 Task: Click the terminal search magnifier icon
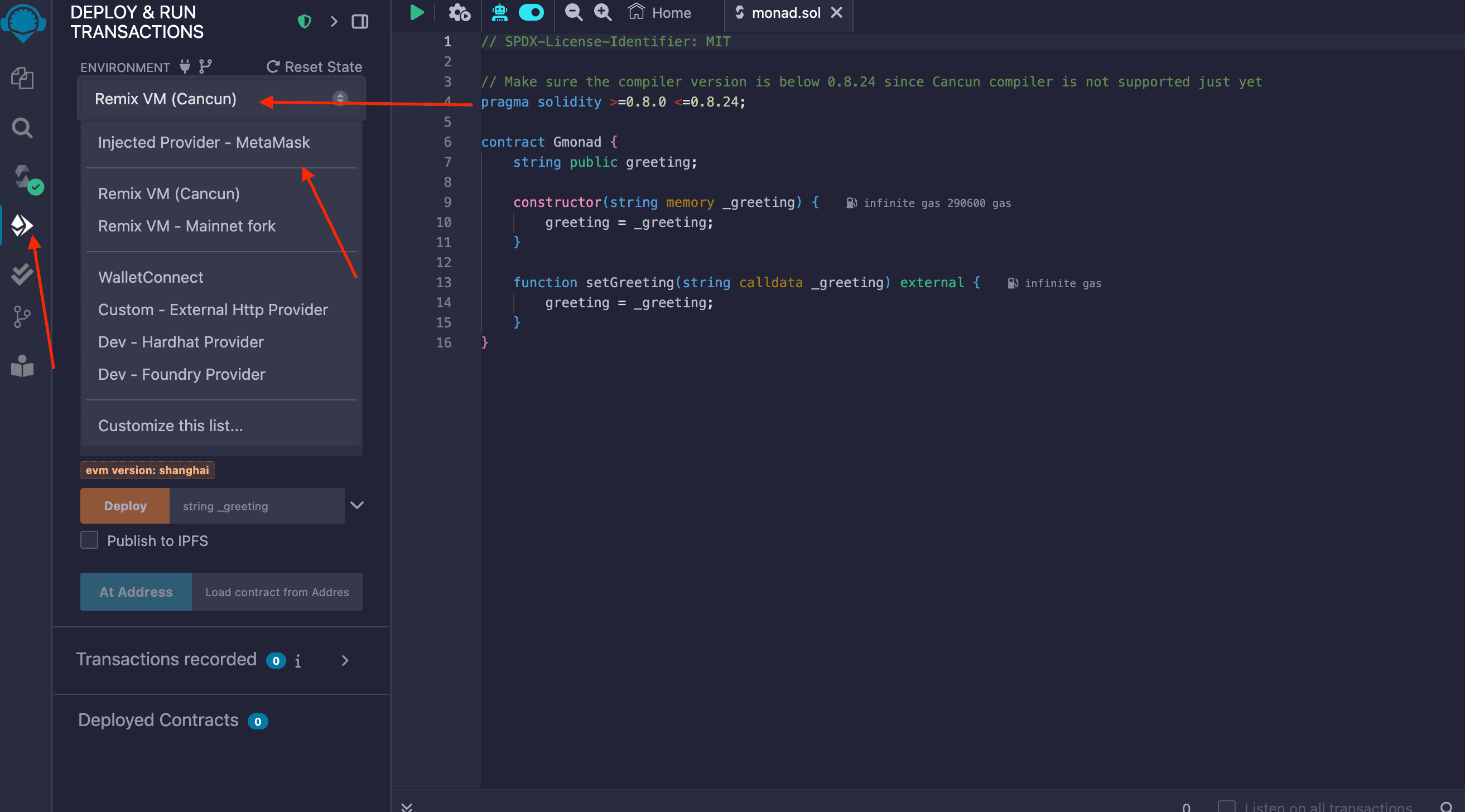tap(1446, 808)
